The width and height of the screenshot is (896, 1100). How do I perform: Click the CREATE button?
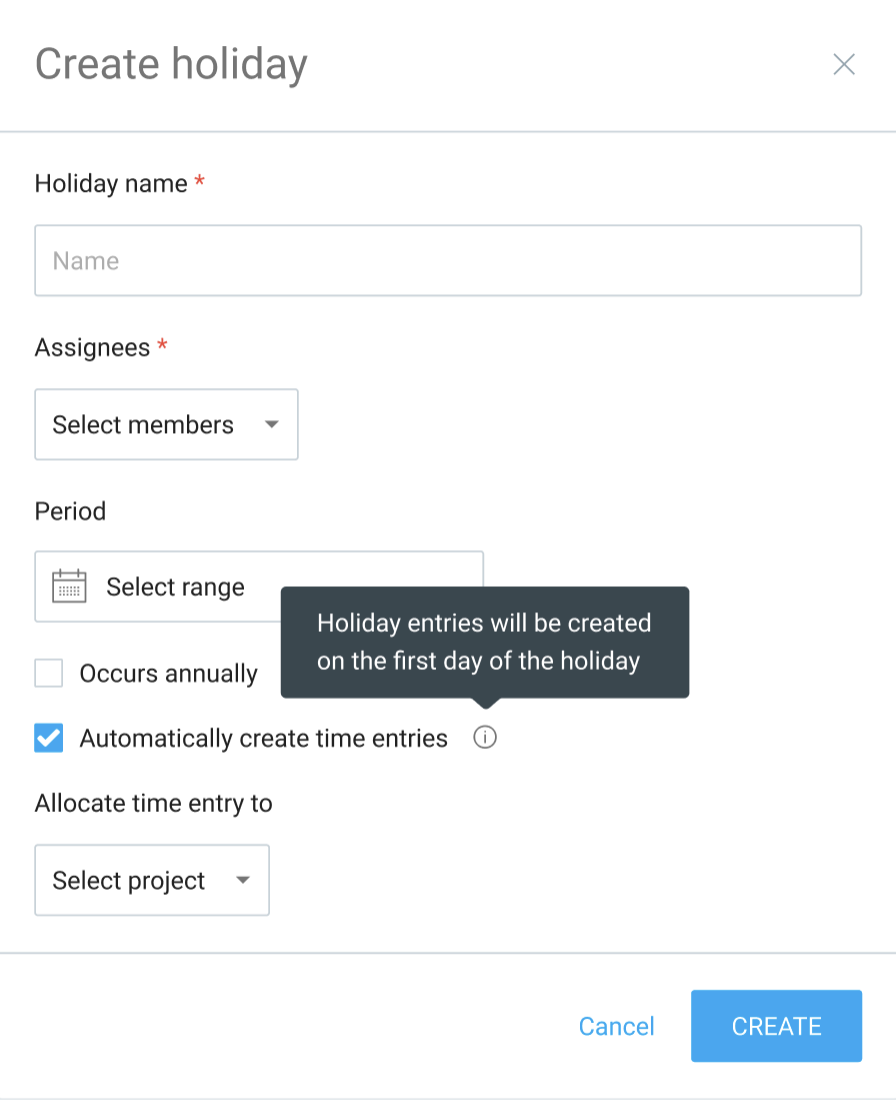point(776,1026)
